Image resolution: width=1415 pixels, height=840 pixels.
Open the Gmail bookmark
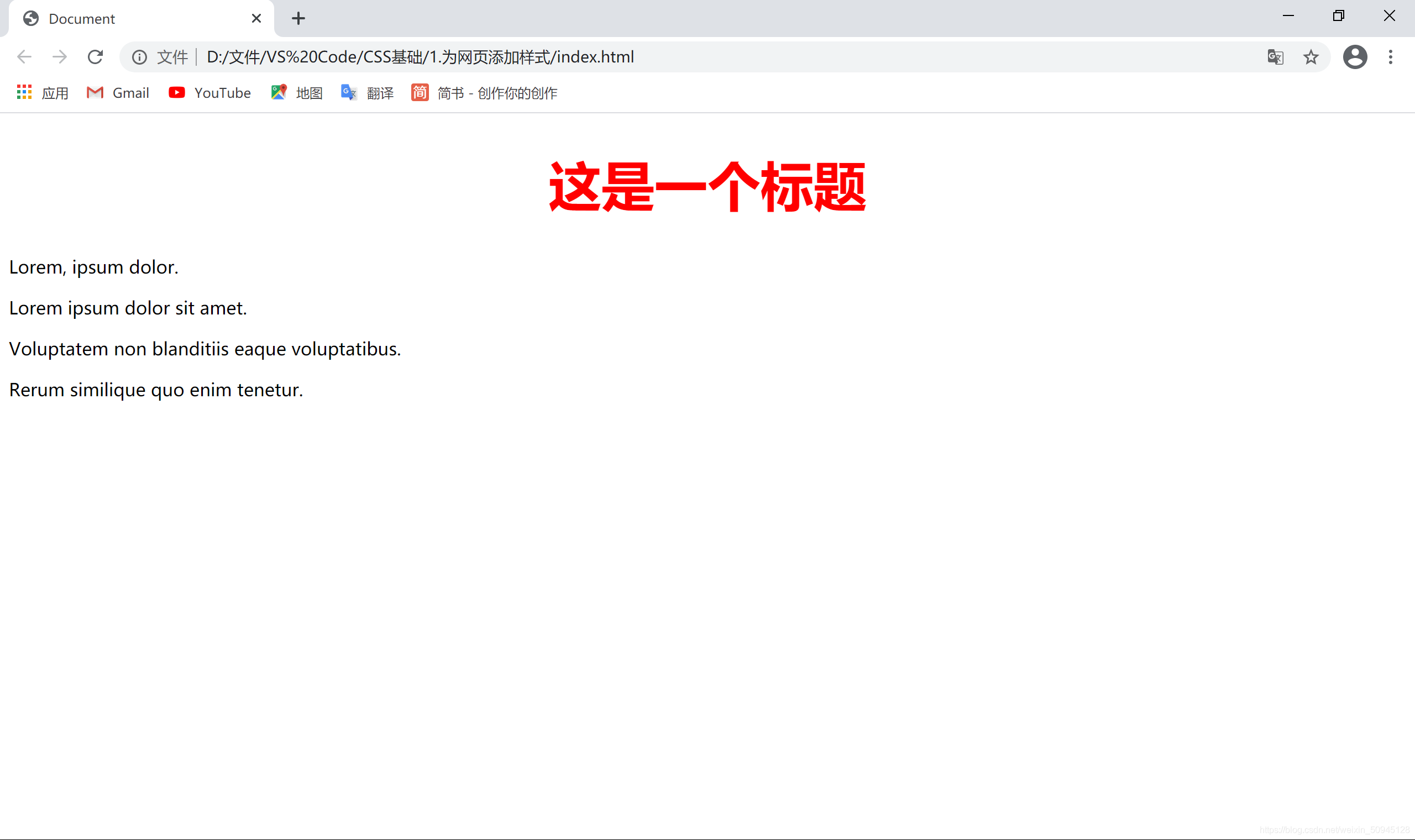click(x=118, y=92)
